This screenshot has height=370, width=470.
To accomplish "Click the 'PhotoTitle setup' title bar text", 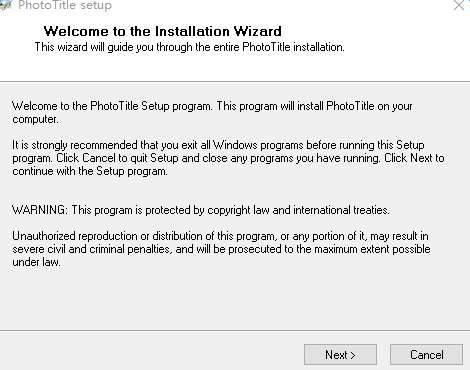I will pos(65,5).
